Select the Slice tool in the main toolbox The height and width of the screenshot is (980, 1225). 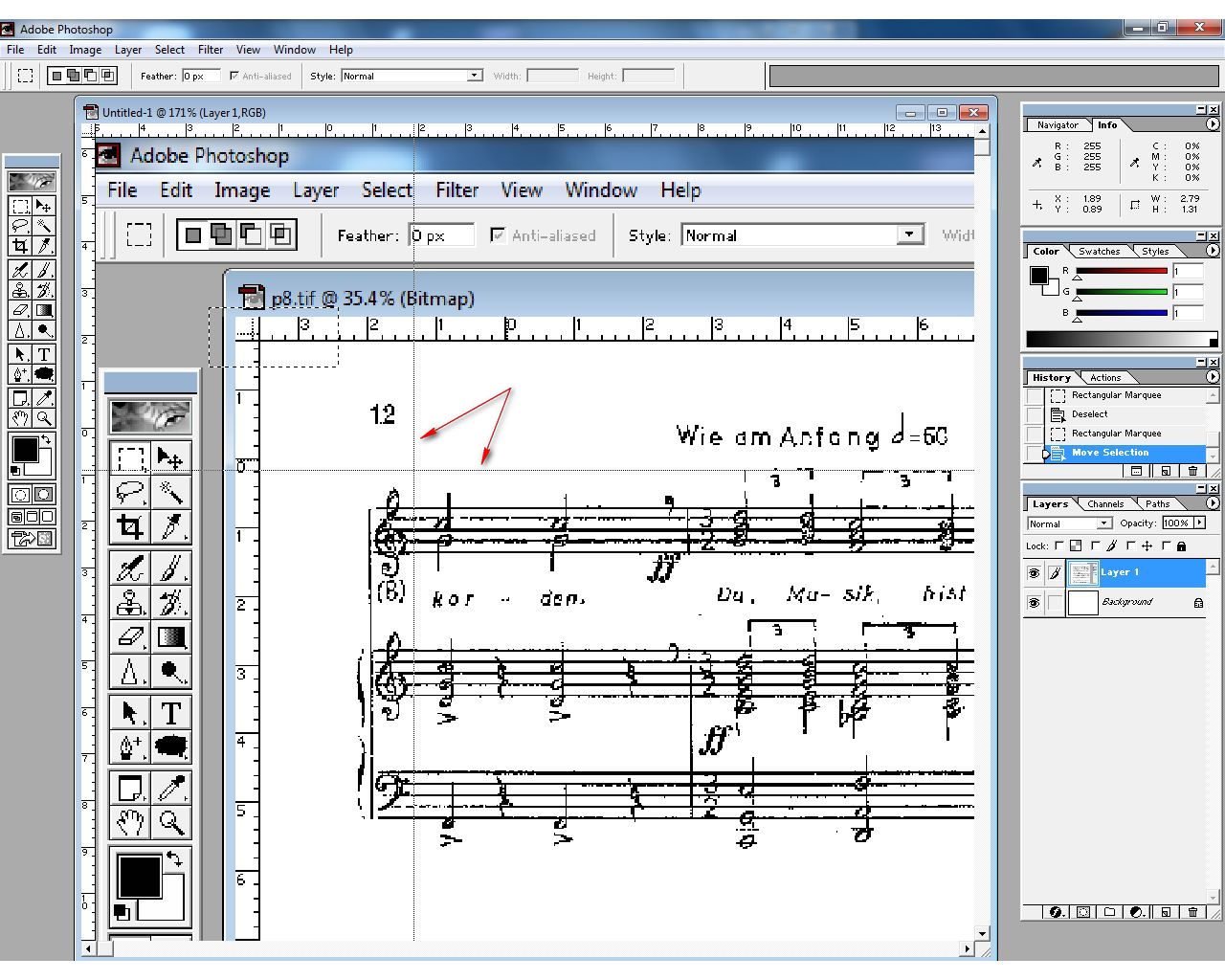click(x=43, y=246)
